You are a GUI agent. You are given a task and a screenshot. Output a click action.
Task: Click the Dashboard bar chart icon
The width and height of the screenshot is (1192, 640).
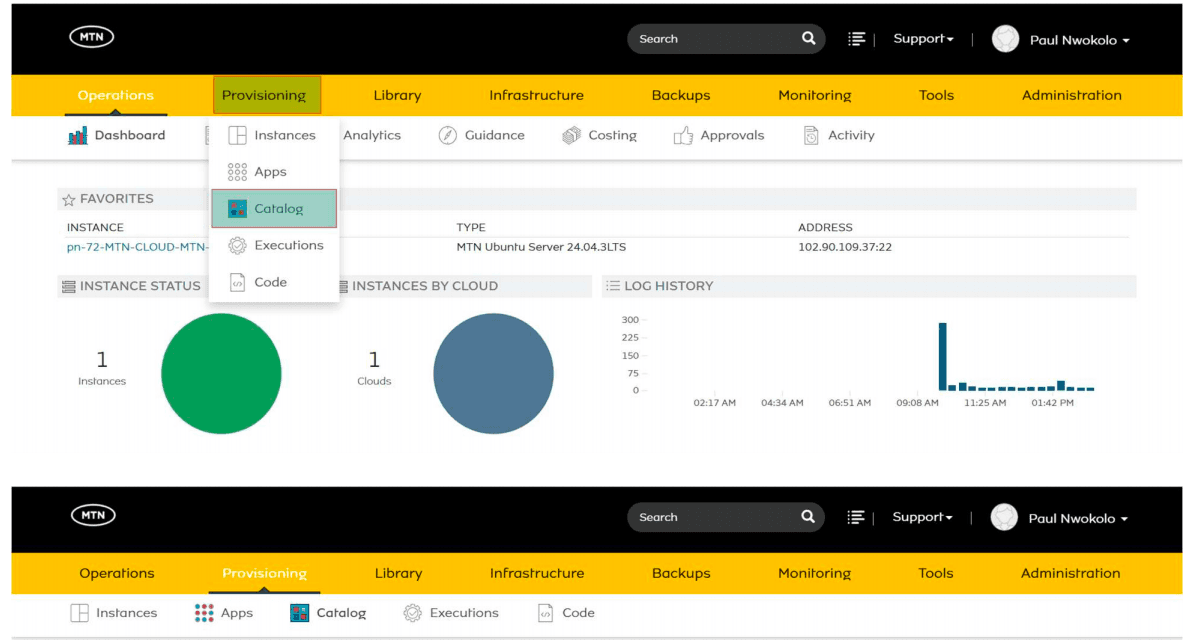coord(78,136)
